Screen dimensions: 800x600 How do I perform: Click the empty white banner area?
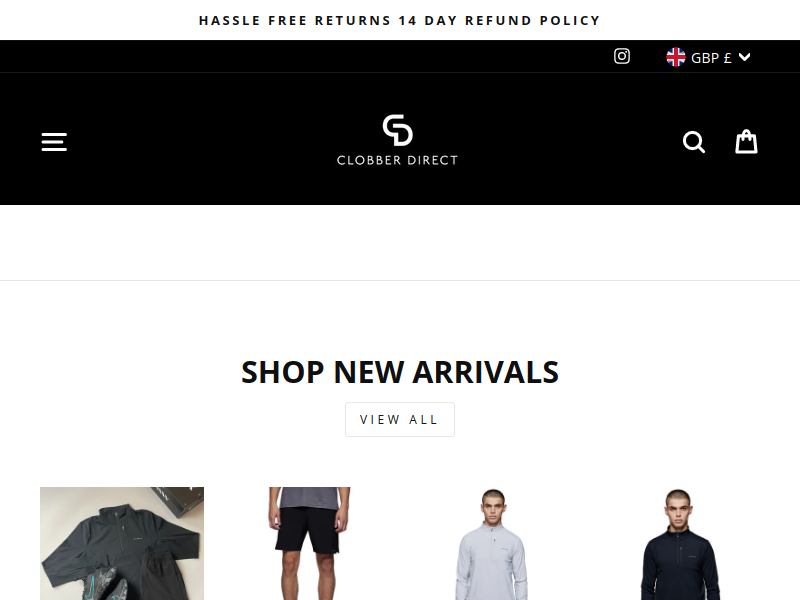point(399,242)
